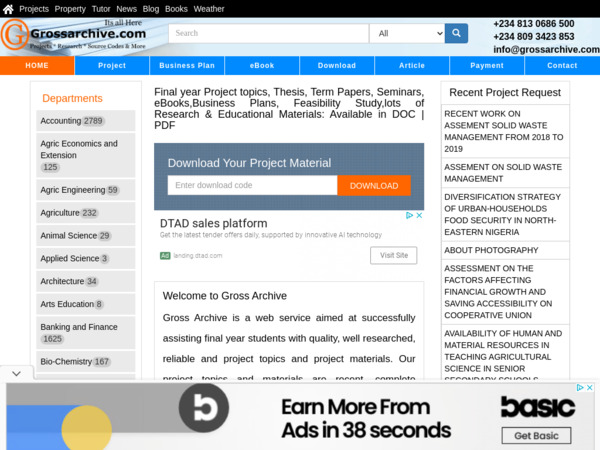Image resolution: width=600 pixels, height=450 pixels.
Task: Click the home icon in top bar
Action: (8, 9)
